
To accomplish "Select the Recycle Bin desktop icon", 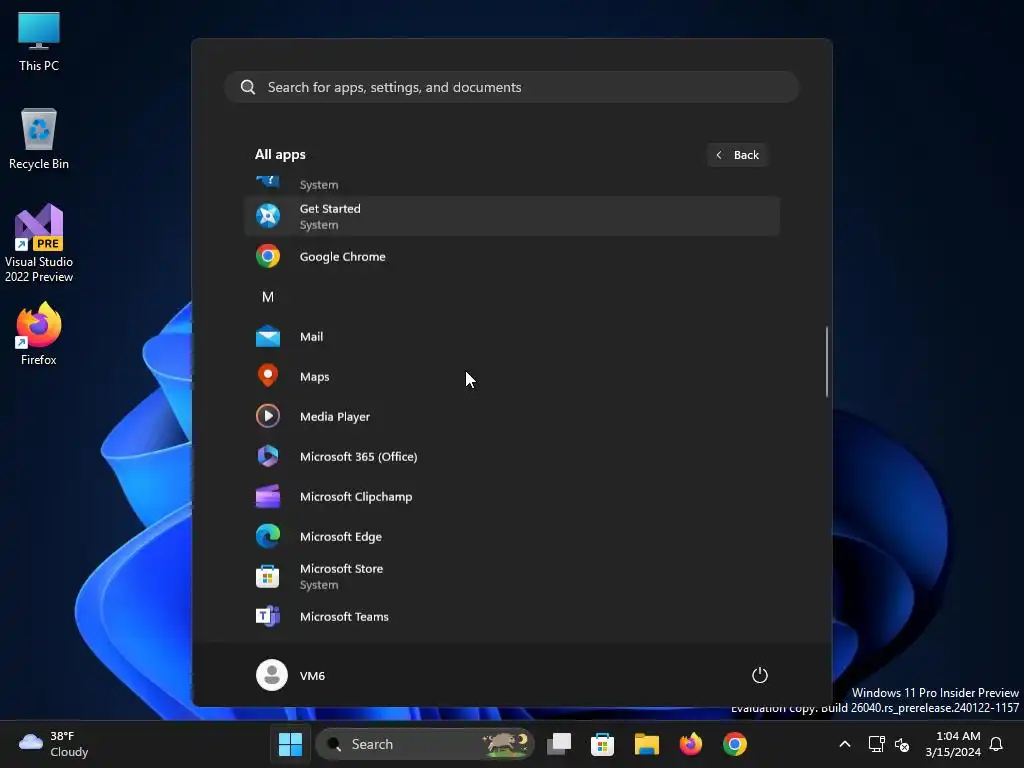I will (x=39, y=139).
